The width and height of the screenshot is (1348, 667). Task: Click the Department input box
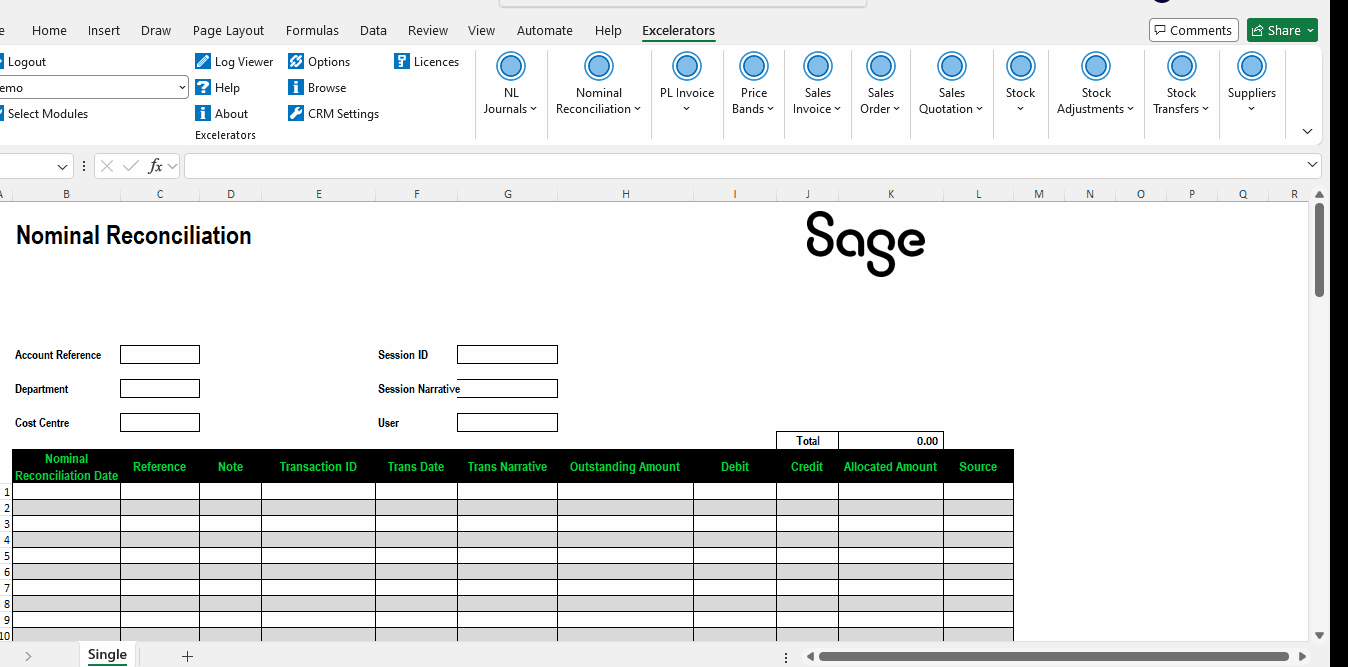(x=160, y=389)
